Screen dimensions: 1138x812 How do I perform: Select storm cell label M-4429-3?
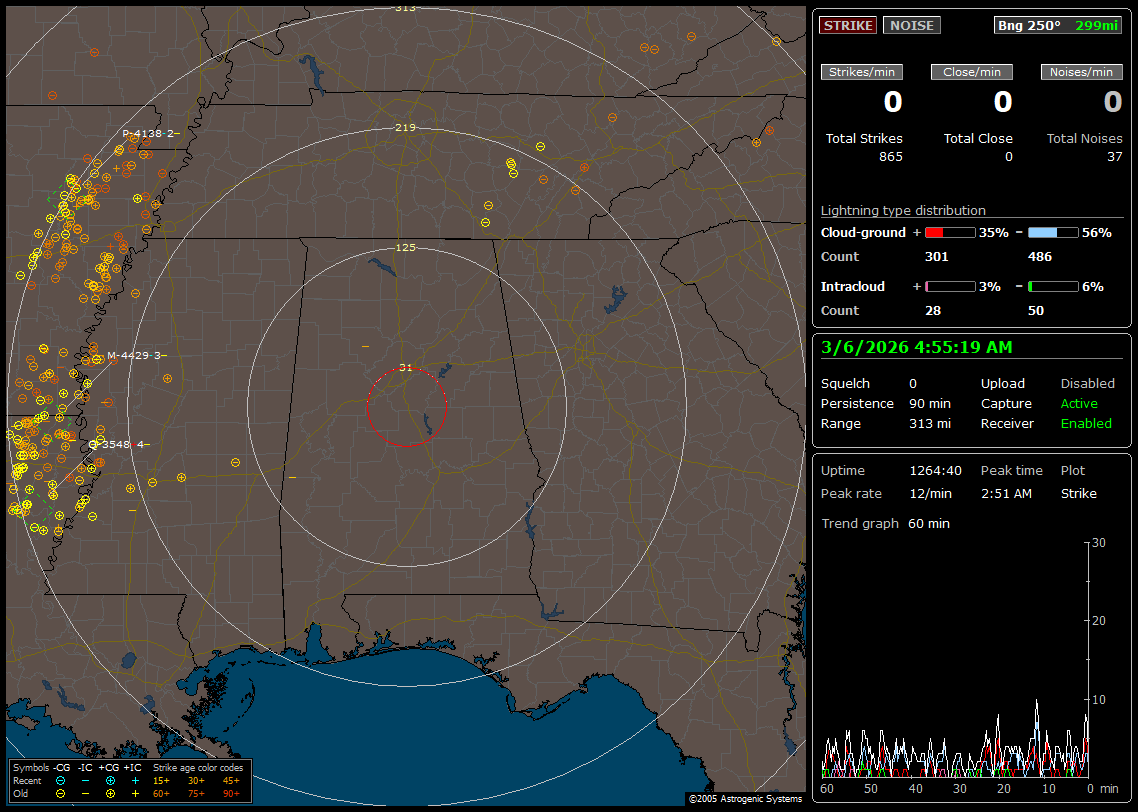[x=135, y=355]
